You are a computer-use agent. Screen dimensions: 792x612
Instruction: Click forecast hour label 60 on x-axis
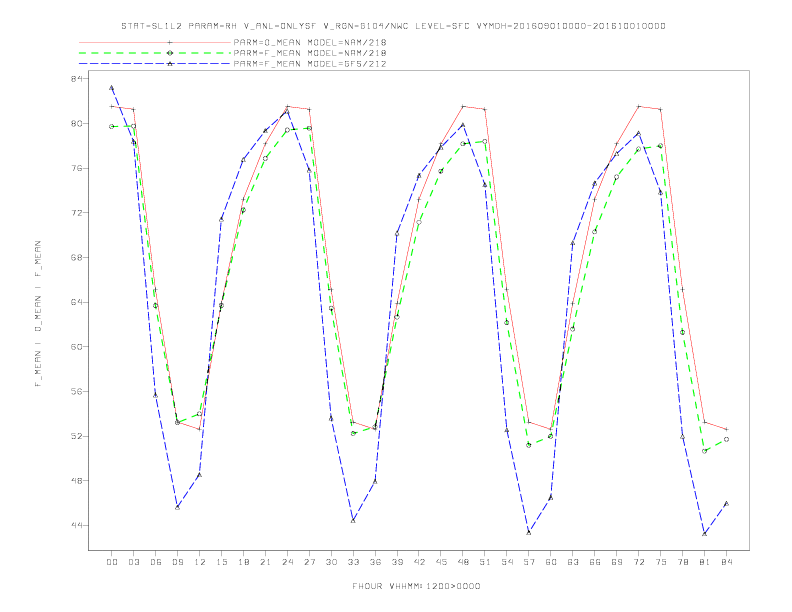pos(551,562)
